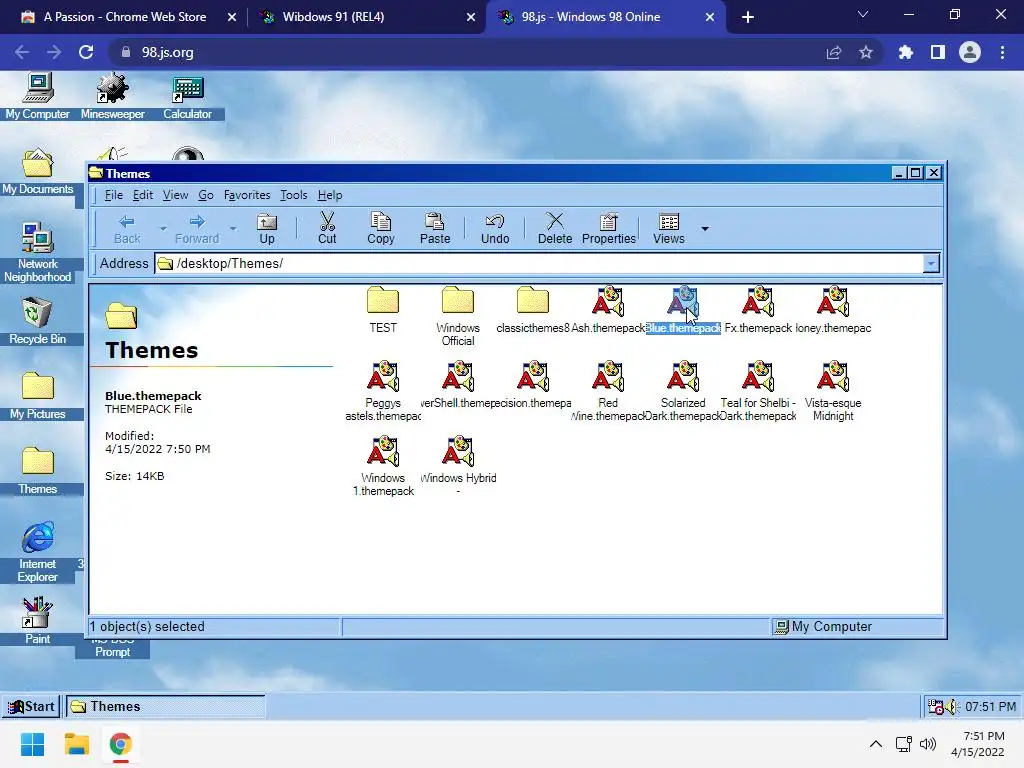Expand the Forward history dropdown arrow
Image resolution: width=1024 pixels, height=768 pixels.
[232, 229]
